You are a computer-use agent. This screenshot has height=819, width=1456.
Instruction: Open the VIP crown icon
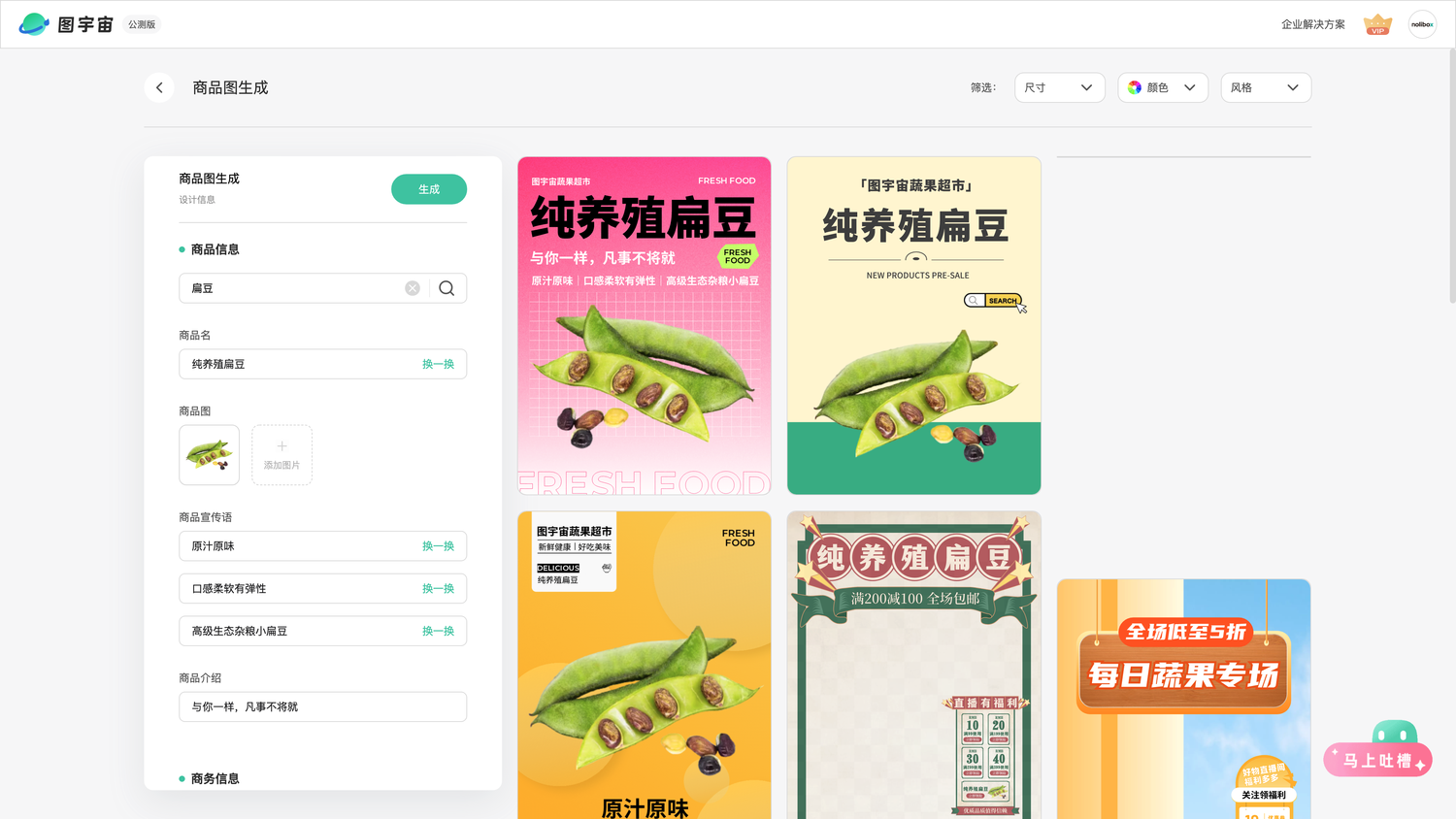pos(1377,24)
